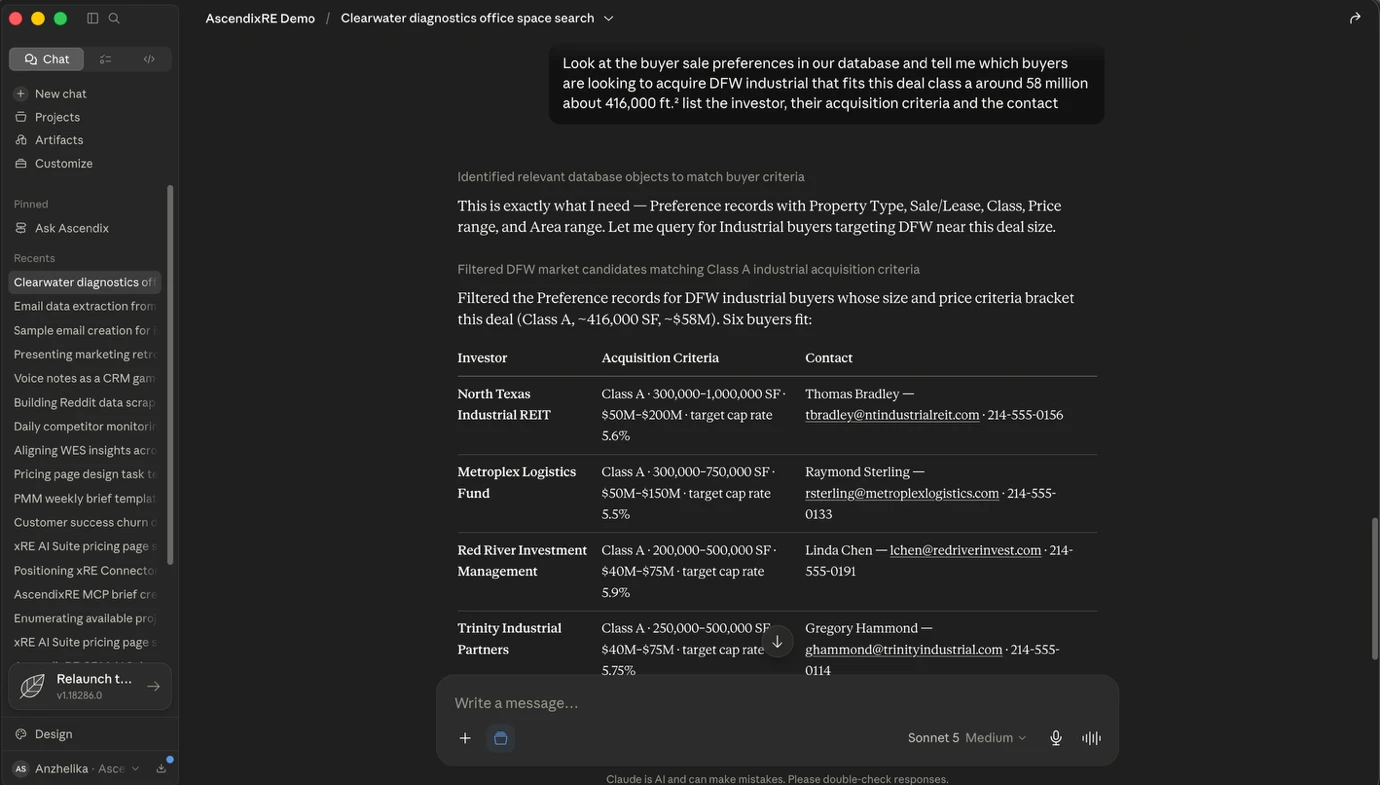
Task: Click the Acquisition Criteria column header
Action: [660, 358]
